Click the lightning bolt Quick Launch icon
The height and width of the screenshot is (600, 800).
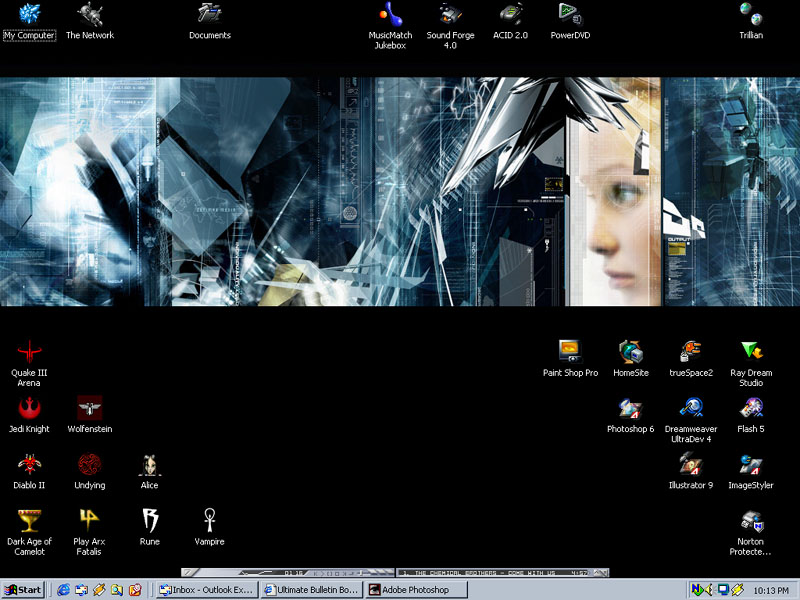click(99, 590)
